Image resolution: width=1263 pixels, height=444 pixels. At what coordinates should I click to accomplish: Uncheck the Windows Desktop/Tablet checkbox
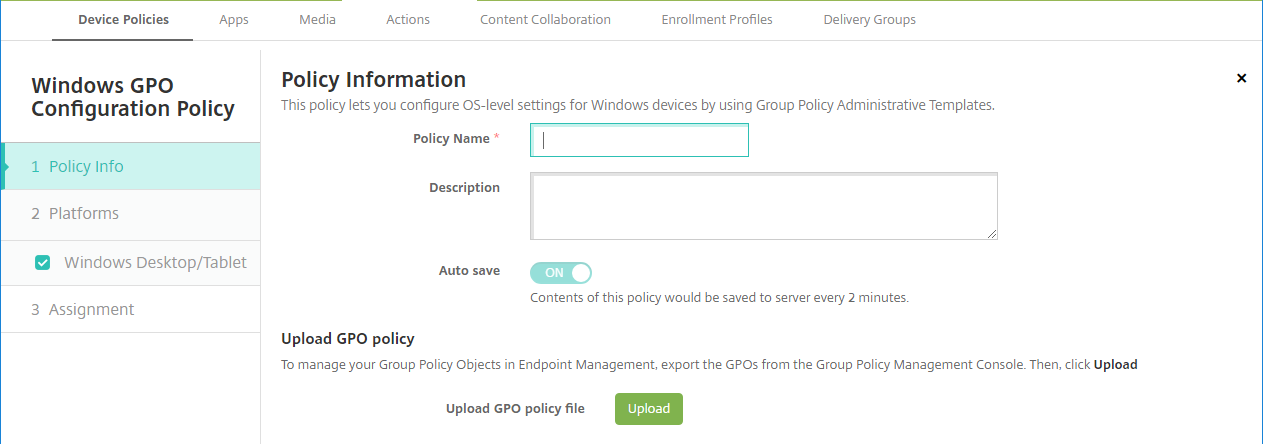tap(42, 263)
